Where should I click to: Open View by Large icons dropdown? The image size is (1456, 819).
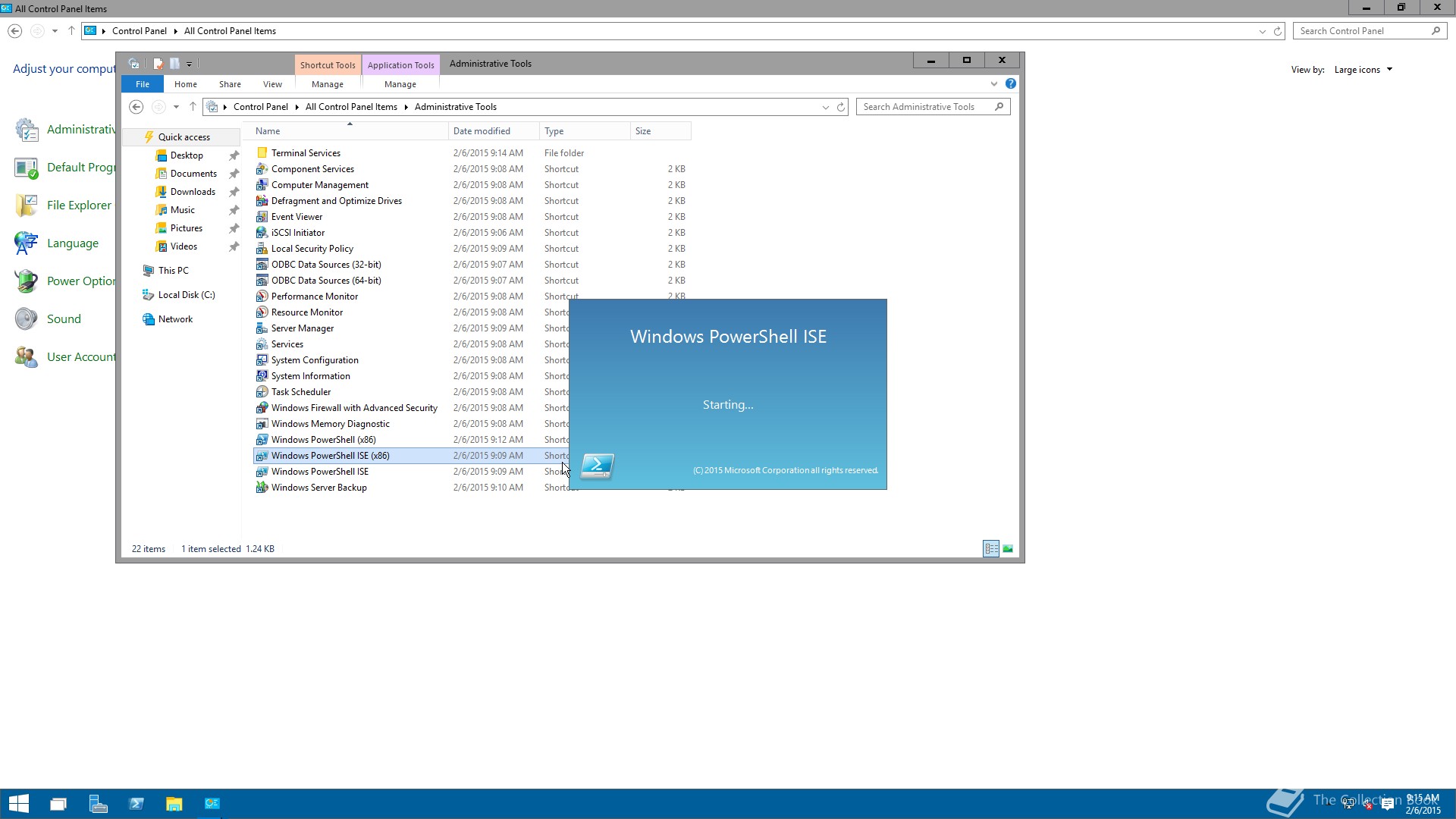[x=1363, y=70]
